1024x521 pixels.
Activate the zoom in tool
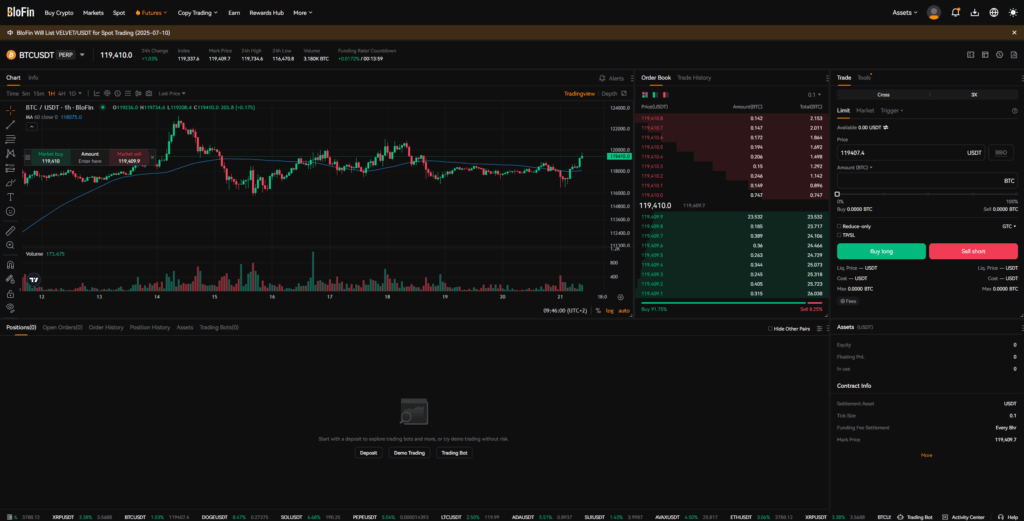10,245
